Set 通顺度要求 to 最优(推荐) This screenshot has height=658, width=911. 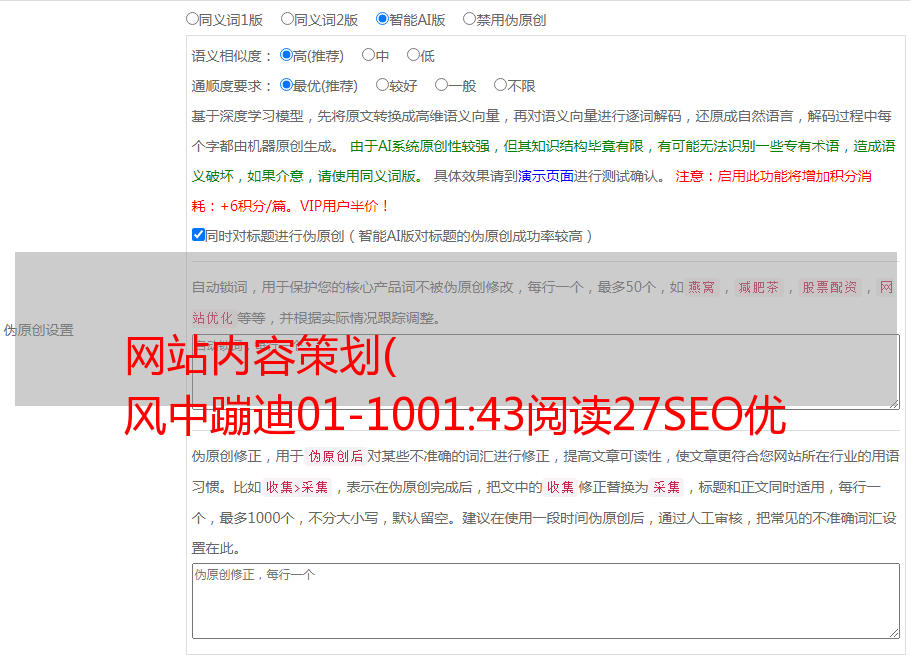286,85
